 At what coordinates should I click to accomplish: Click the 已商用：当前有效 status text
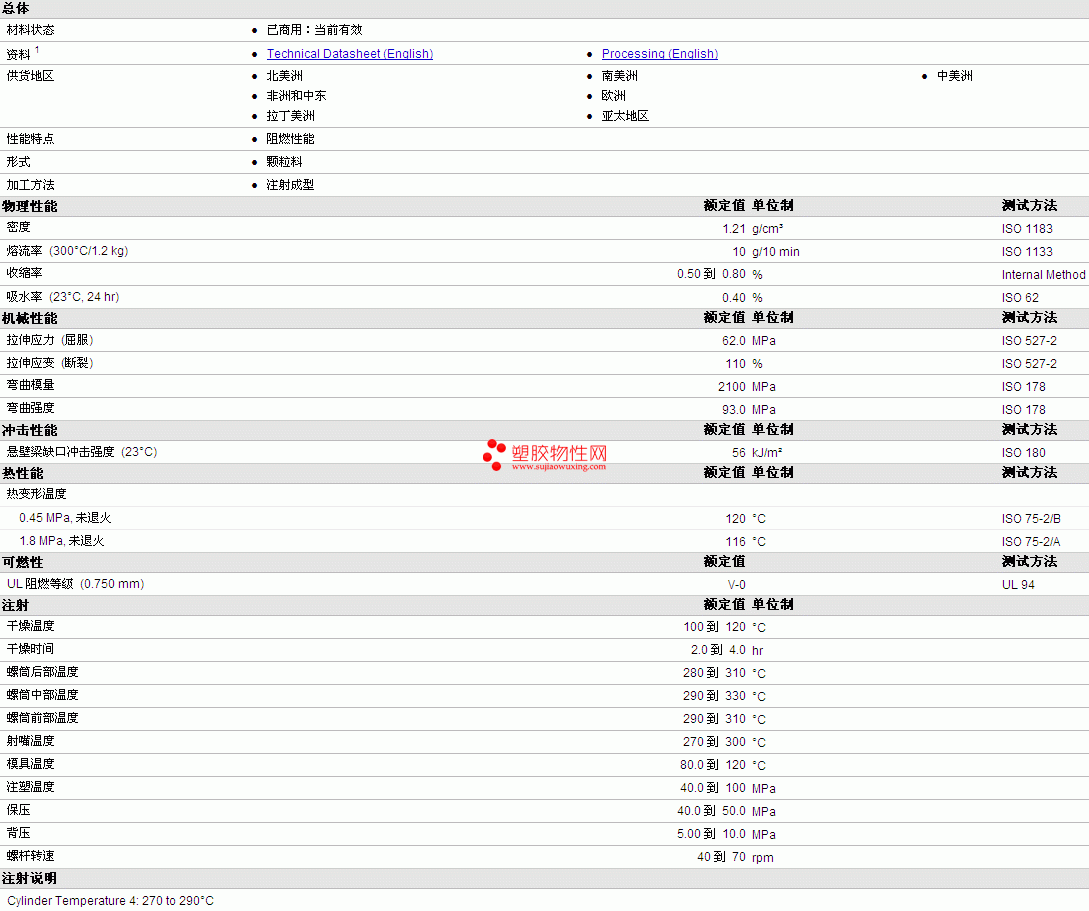click(x=315, y=31)
